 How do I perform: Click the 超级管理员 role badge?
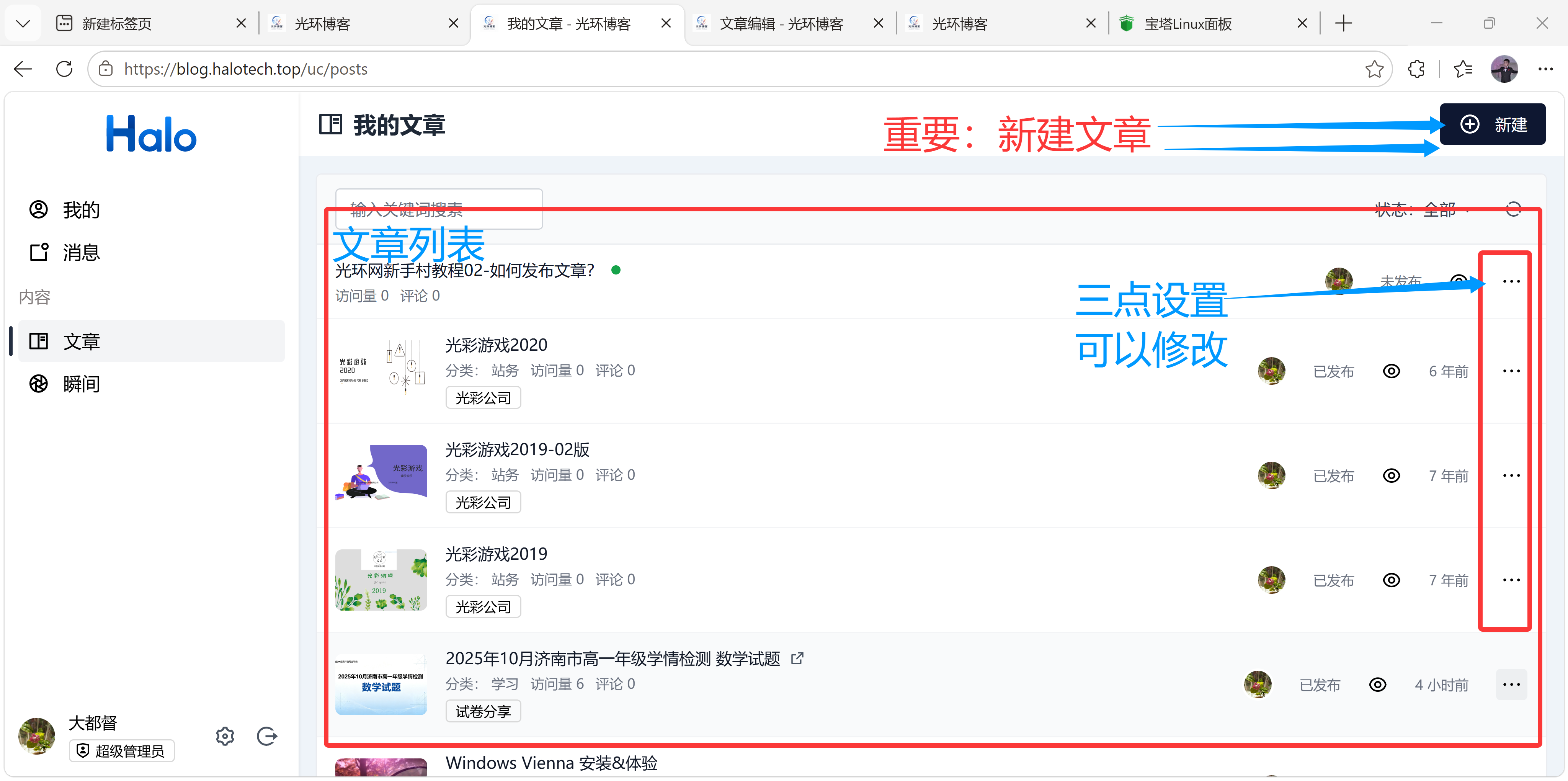pos(122,750)
